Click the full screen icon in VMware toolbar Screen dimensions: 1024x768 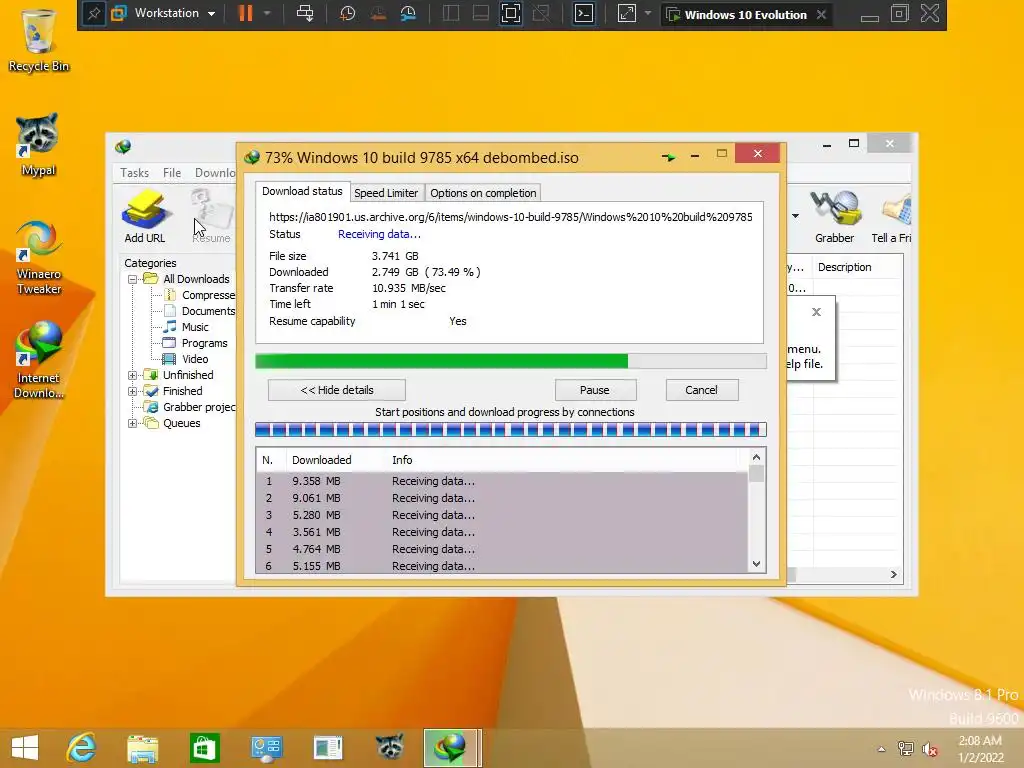[511, 14]
